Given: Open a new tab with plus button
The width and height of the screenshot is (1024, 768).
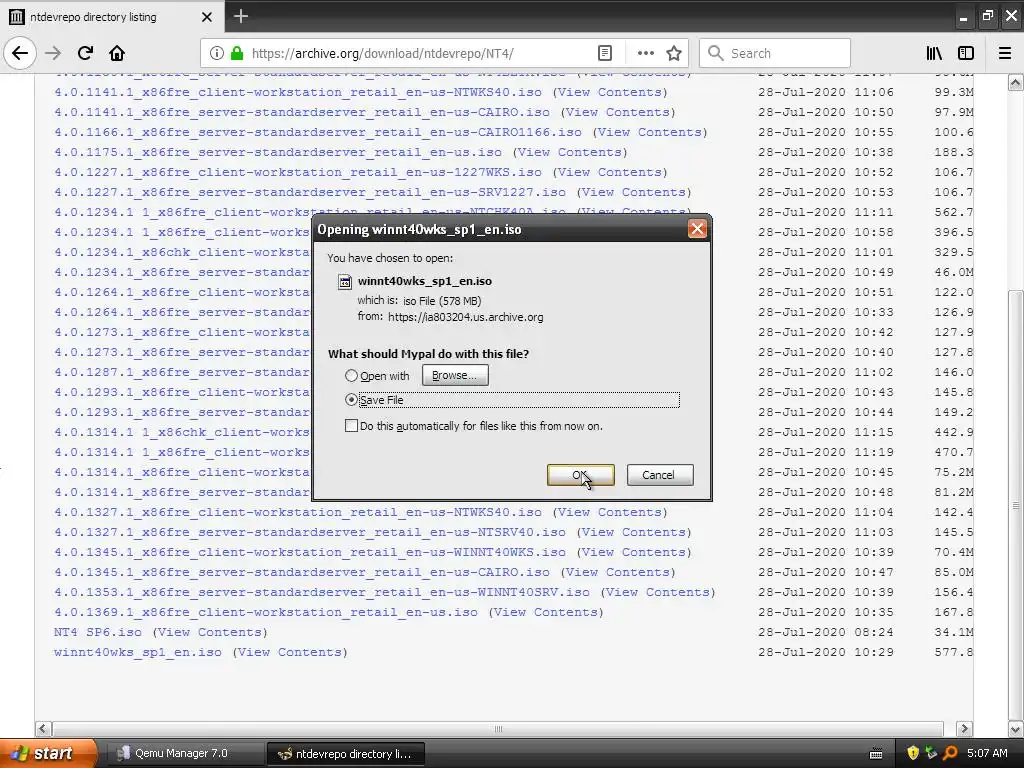Looking at the screenshot, I should click(x=240, y=16).
